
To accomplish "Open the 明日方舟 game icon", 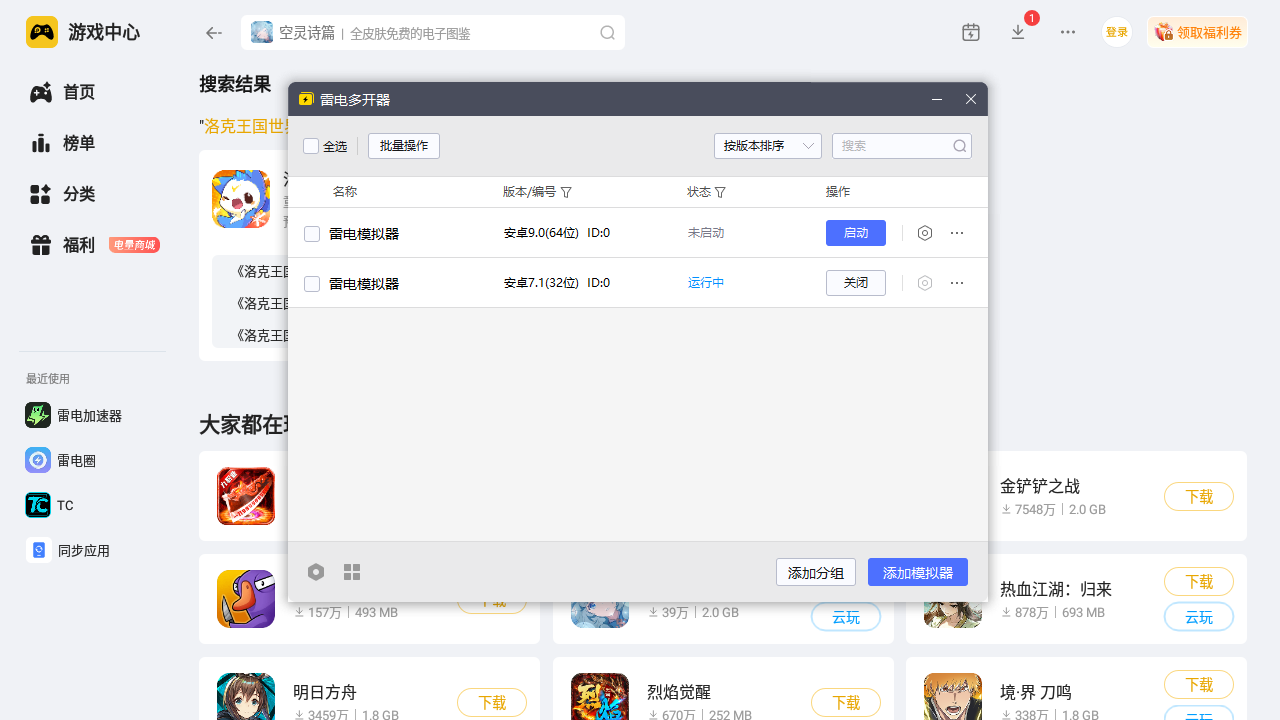I will 246,696.
